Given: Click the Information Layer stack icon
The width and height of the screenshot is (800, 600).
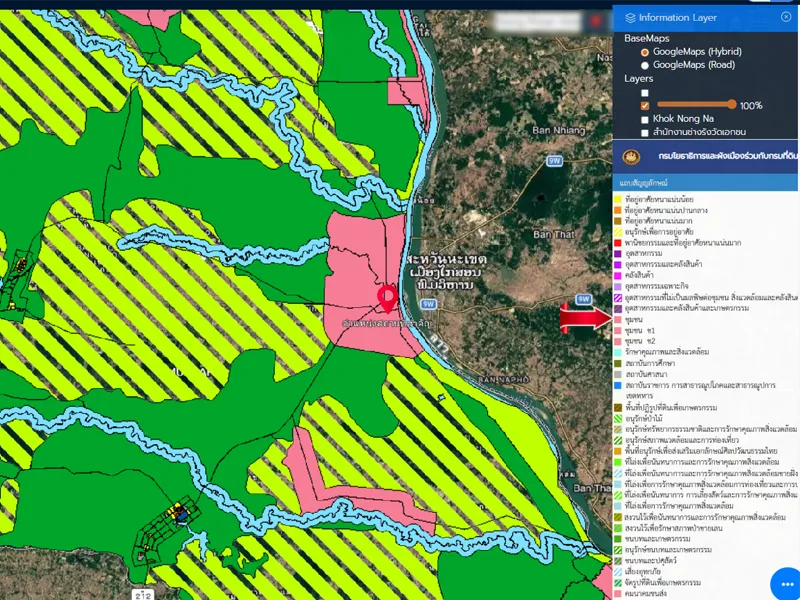Looking at the screenshot, I should (628, 17).
